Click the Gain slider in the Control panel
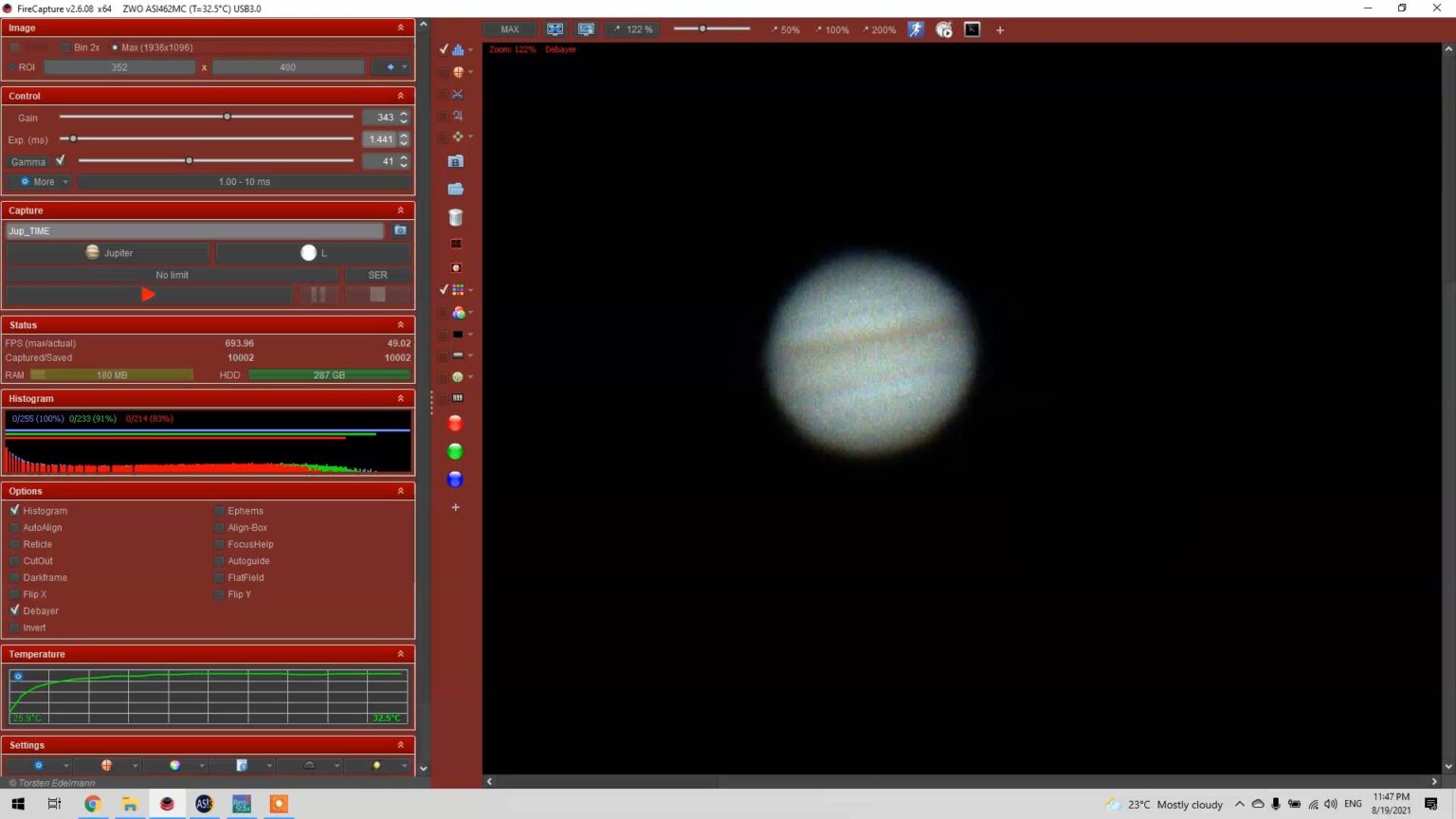The image size is (1456, 819). (227, 117)
